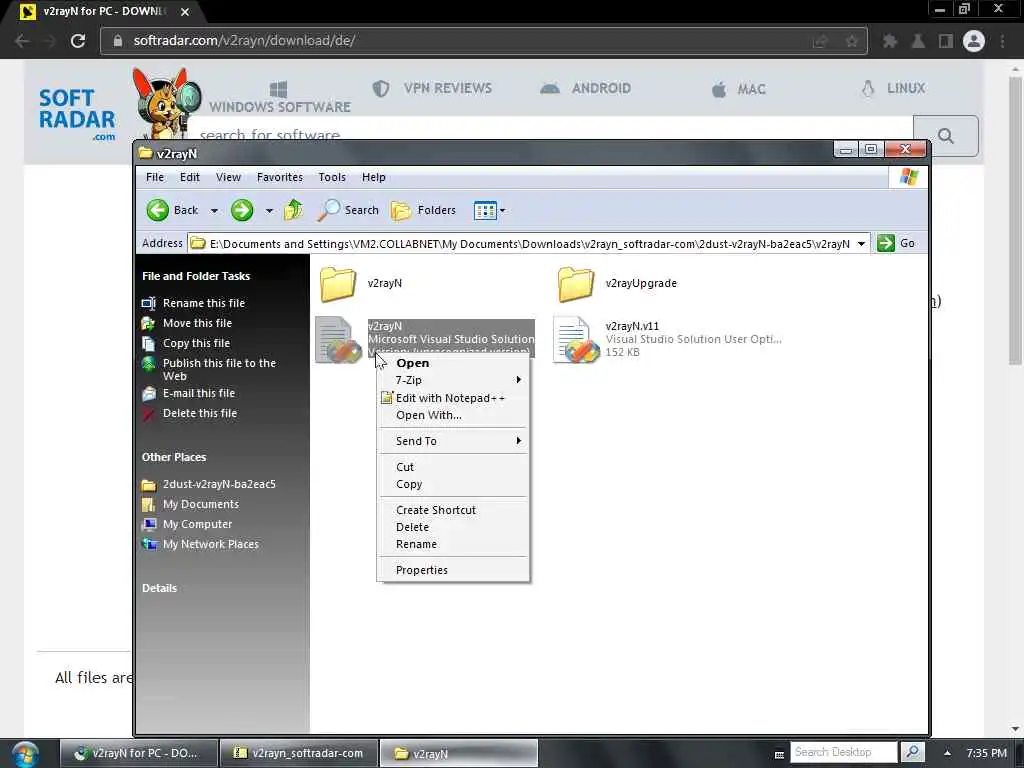The image size is (1024, 768).
Task: Click the Search Desktop taskbar field
Action: 843,752
